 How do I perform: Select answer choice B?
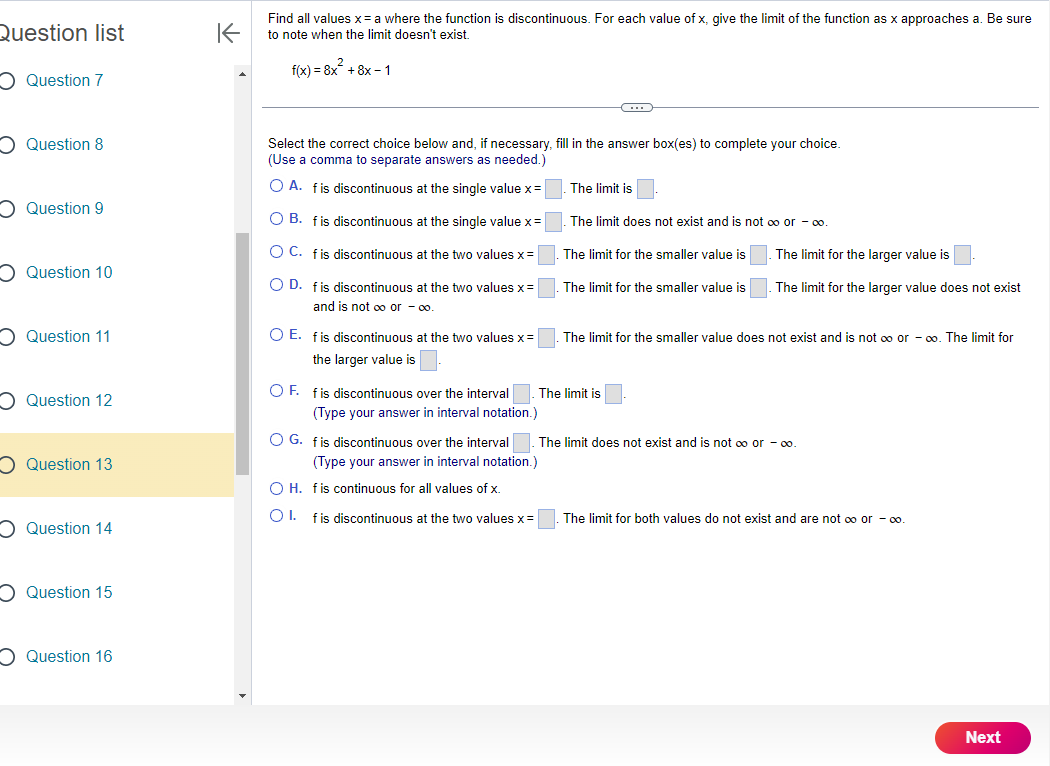(276, 219)
